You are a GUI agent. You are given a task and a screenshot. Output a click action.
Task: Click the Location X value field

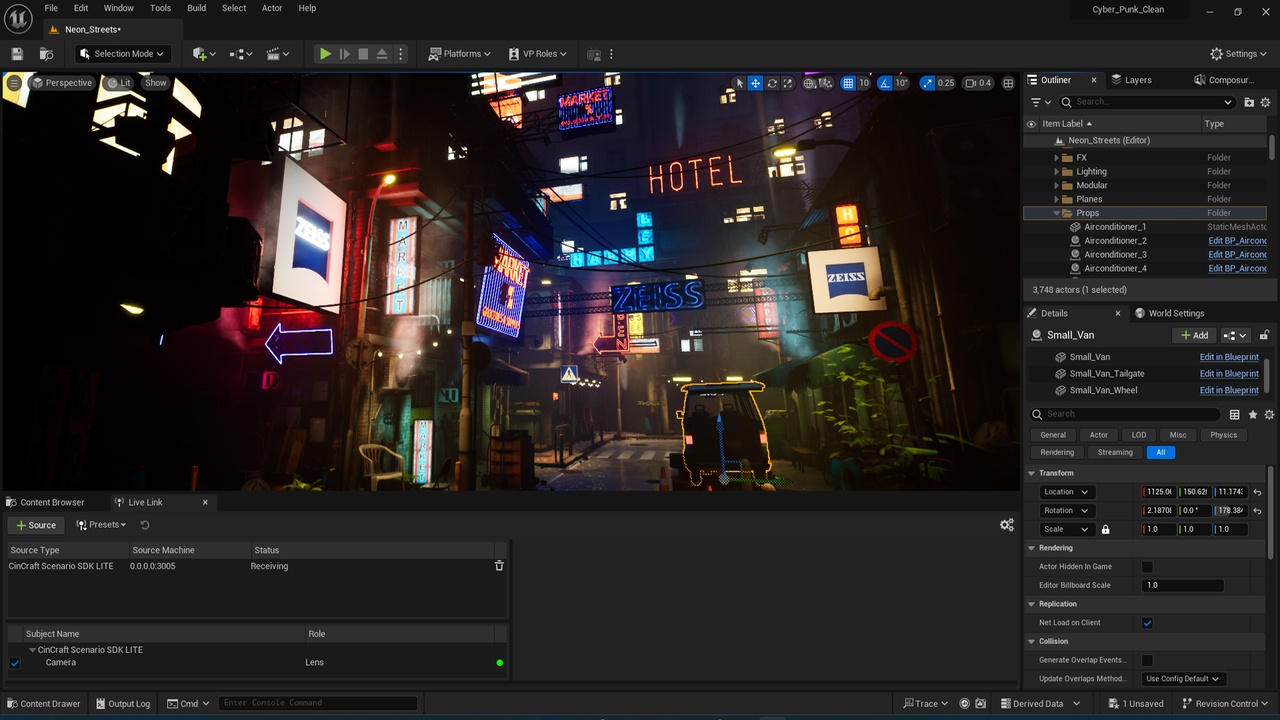click(x=1158, y=492)
